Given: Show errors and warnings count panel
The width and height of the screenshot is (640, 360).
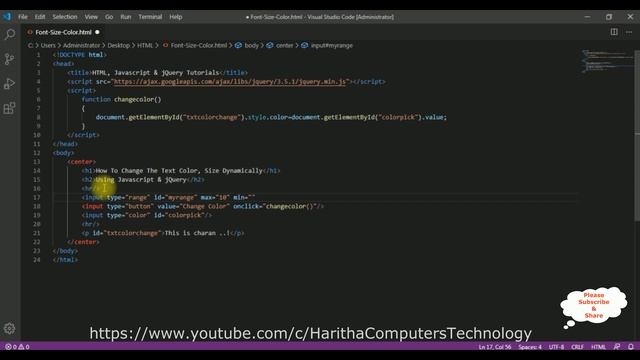Looking at the screenshot, I should [x=17, y=347].
